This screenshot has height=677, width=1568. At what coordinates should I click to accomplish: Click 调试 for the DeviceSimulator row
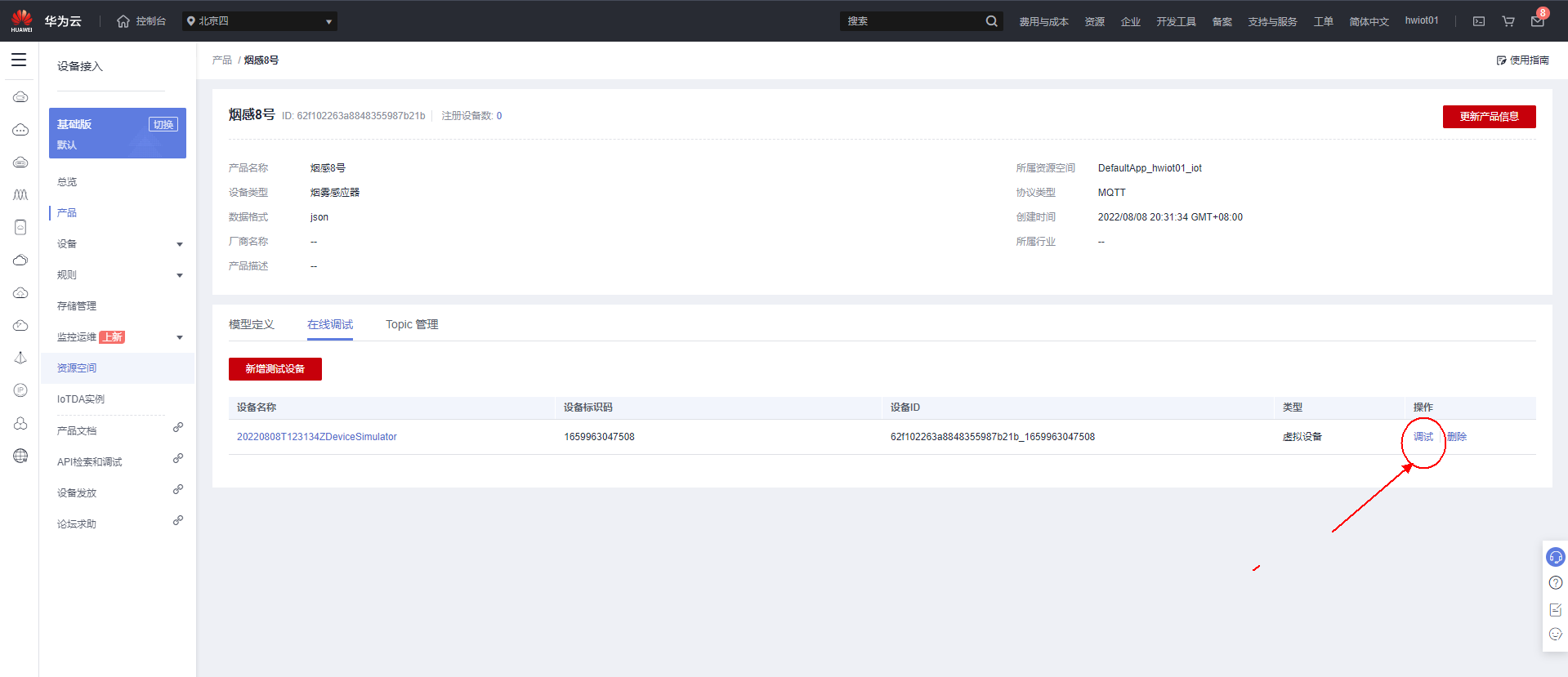coord(1423,437)
